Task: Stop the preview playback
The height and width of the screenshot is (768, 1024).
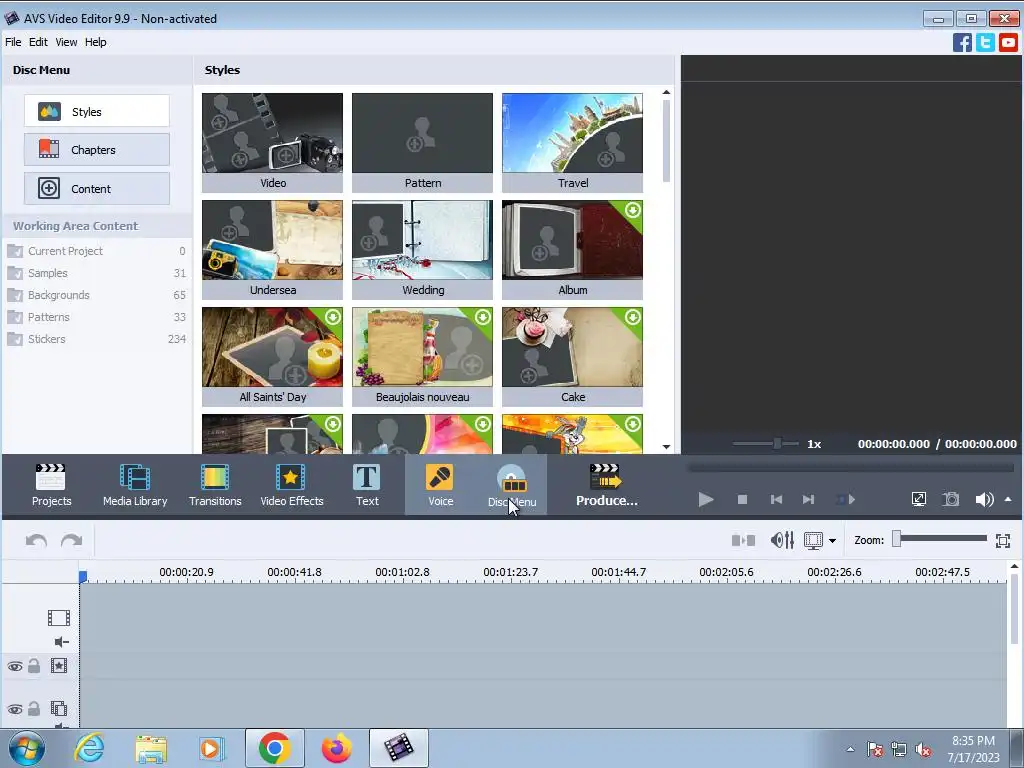Action: point(742,500)
